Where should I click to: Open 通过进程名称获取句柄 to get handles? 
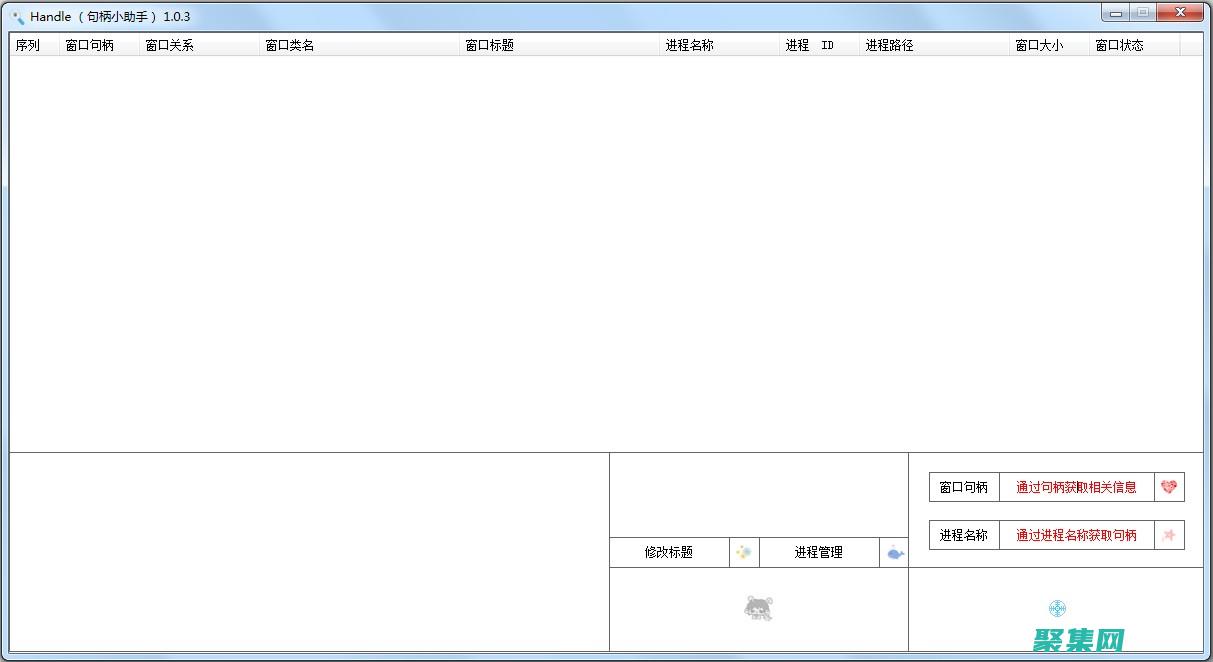(x=1077, y=535)
